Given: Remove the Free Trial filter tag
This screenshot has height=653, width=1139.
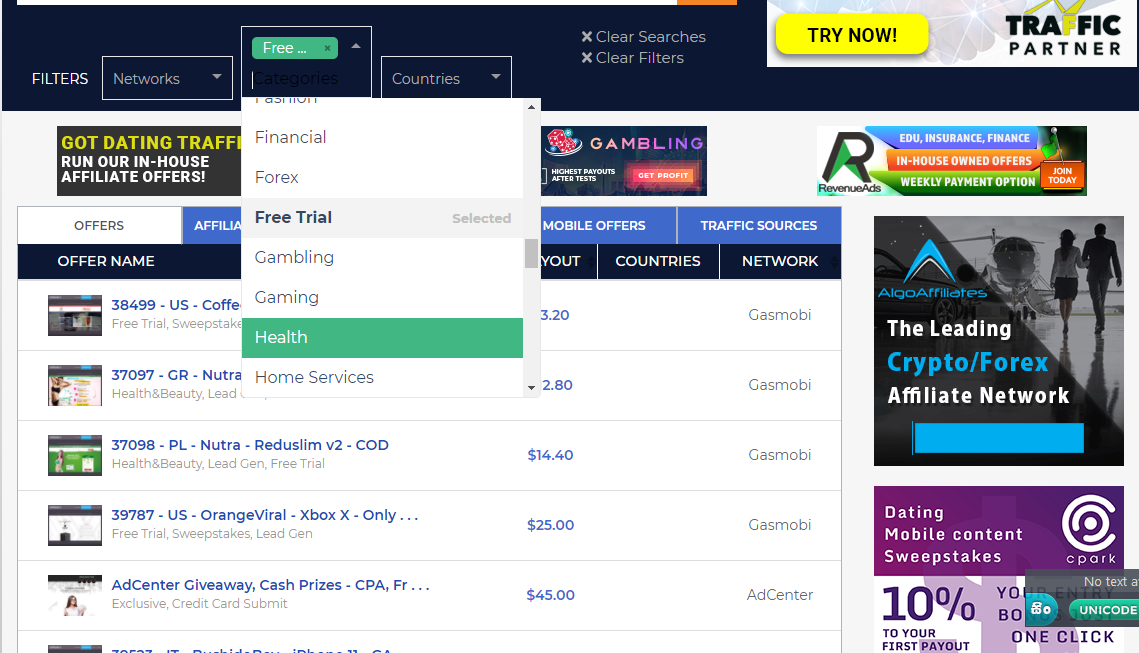Looking at the screenshot, I should [327, 48].
